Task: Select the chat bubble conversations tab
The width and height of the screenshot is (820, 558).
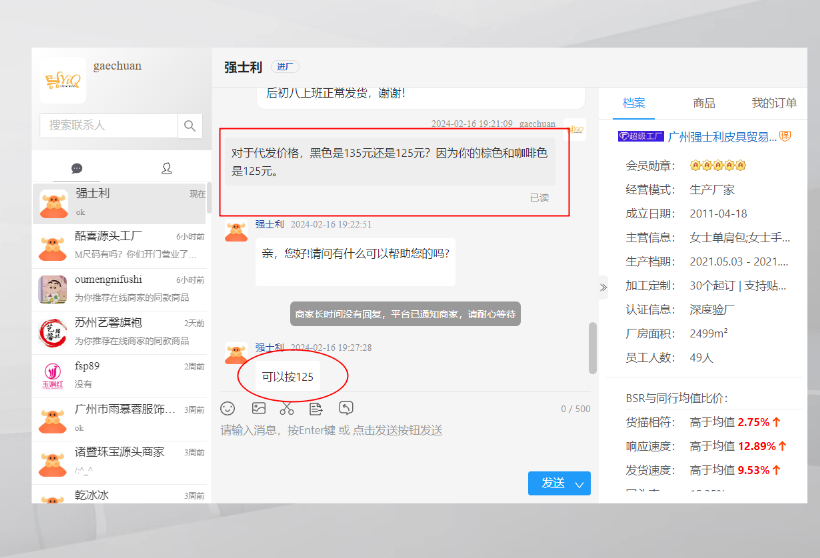Action: click(x=77, y=168)
